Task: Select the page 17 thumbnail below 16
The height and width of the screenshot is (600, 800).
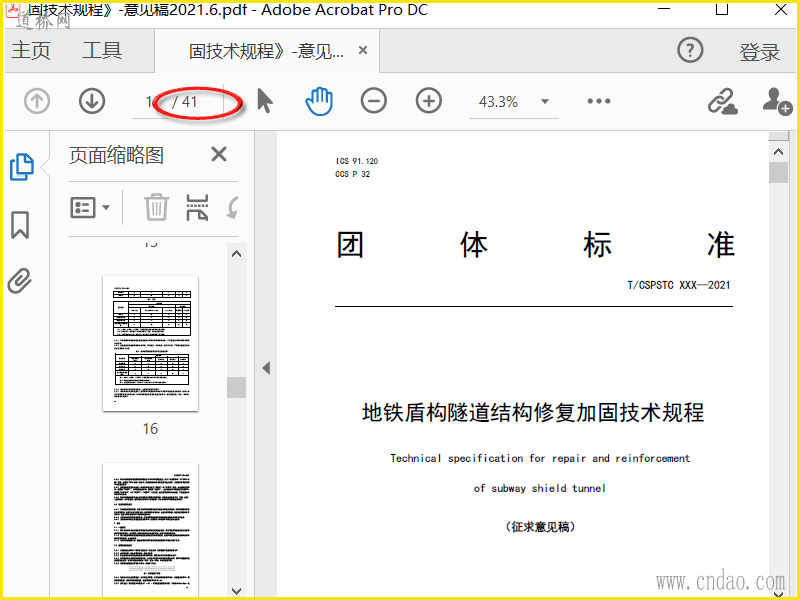Action: click(x=150, y=530)
